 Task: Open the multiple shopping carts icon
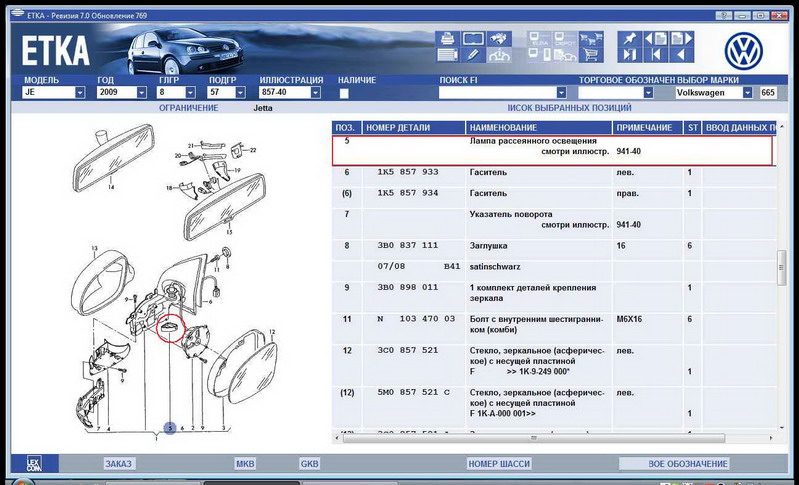pos(591,39)
